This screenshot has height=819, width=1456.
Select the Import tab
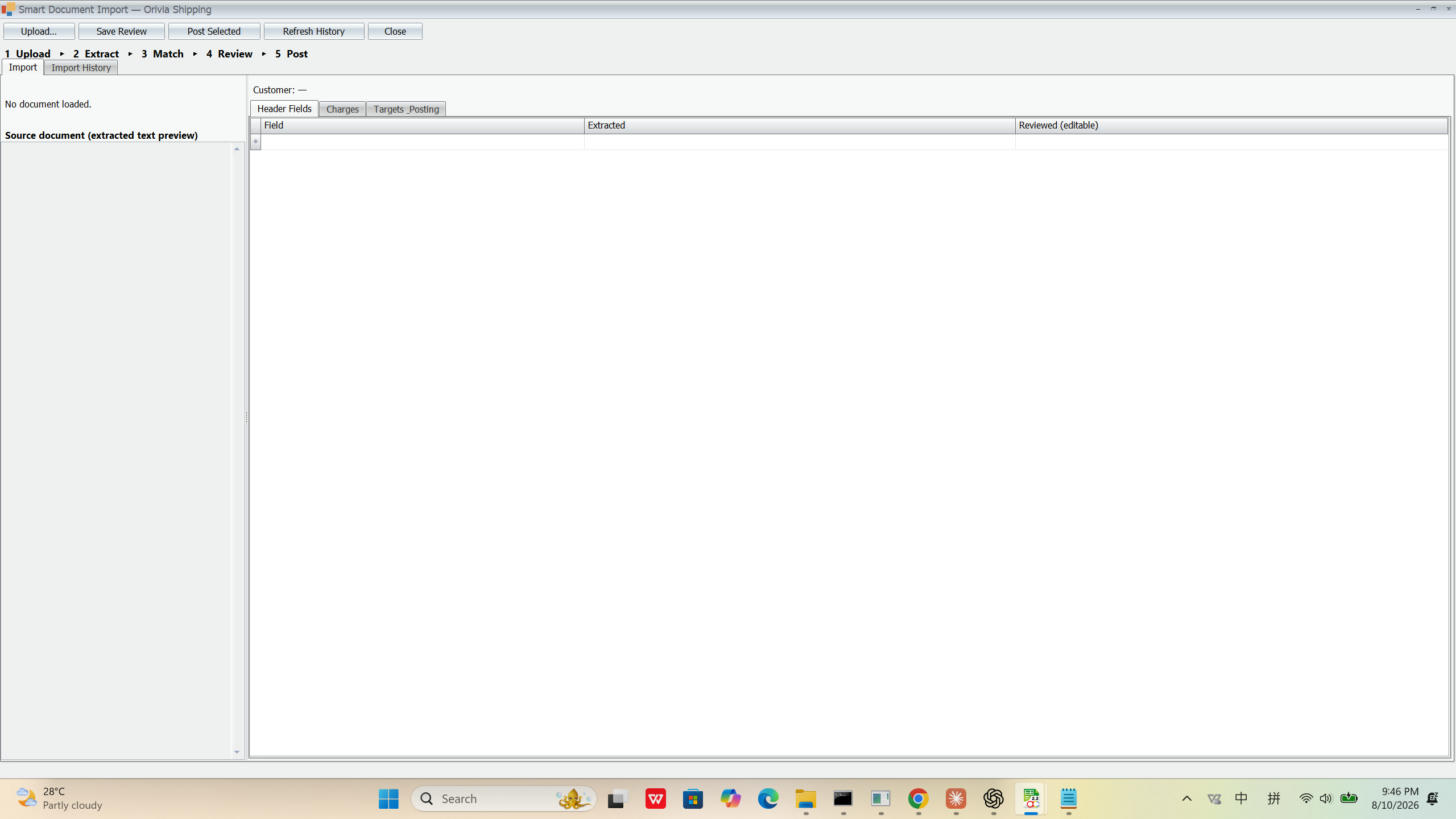pos(23,67)
